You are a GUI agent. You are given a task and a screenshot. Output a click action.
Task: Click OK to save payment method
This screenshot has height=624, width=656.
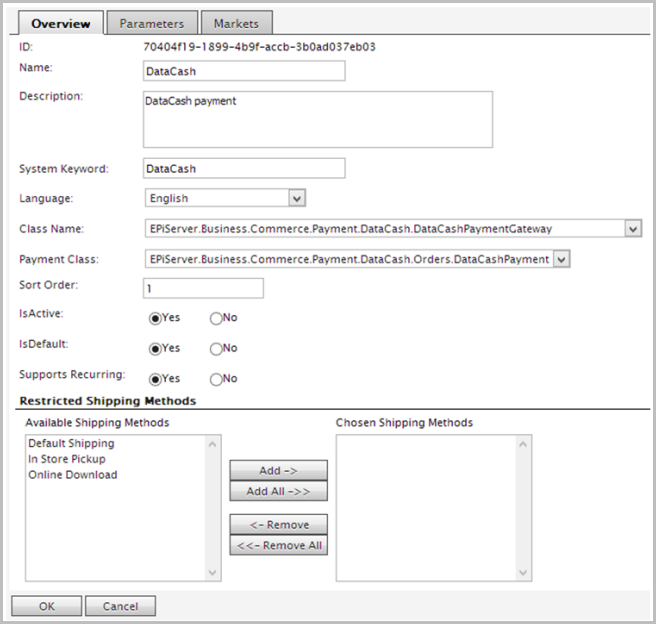(x=46, y=606)
